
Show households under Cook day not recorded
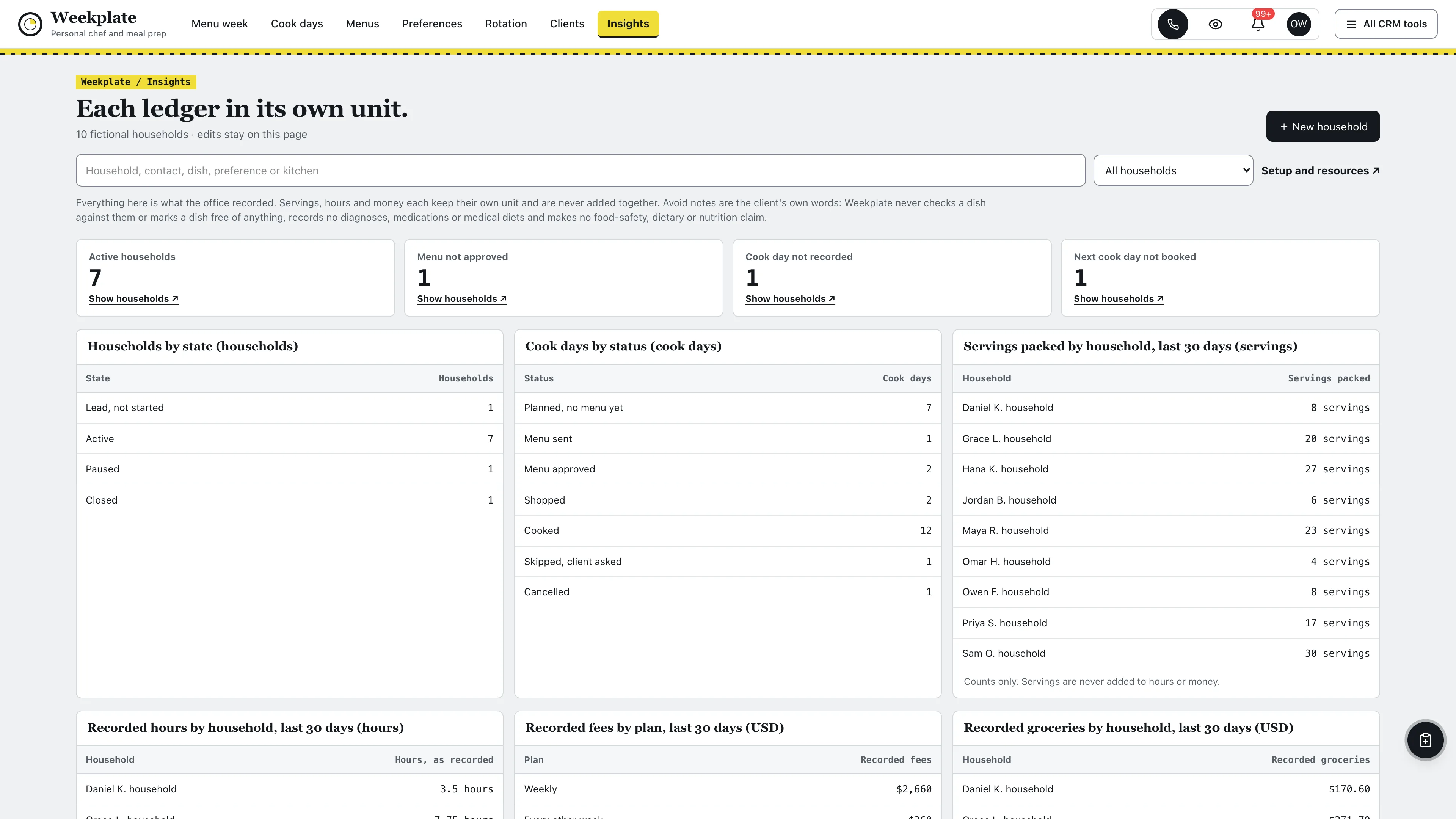point(790,298)
